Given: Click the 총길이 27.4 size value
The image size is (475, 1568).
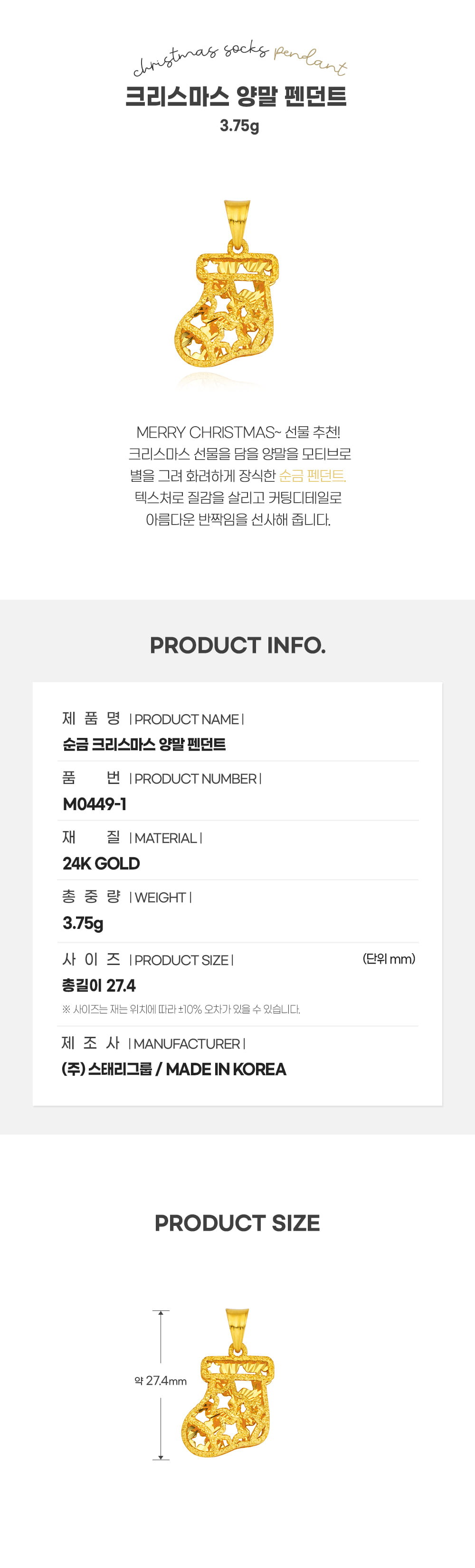Looking at the screenshot, I should point(99,985).
